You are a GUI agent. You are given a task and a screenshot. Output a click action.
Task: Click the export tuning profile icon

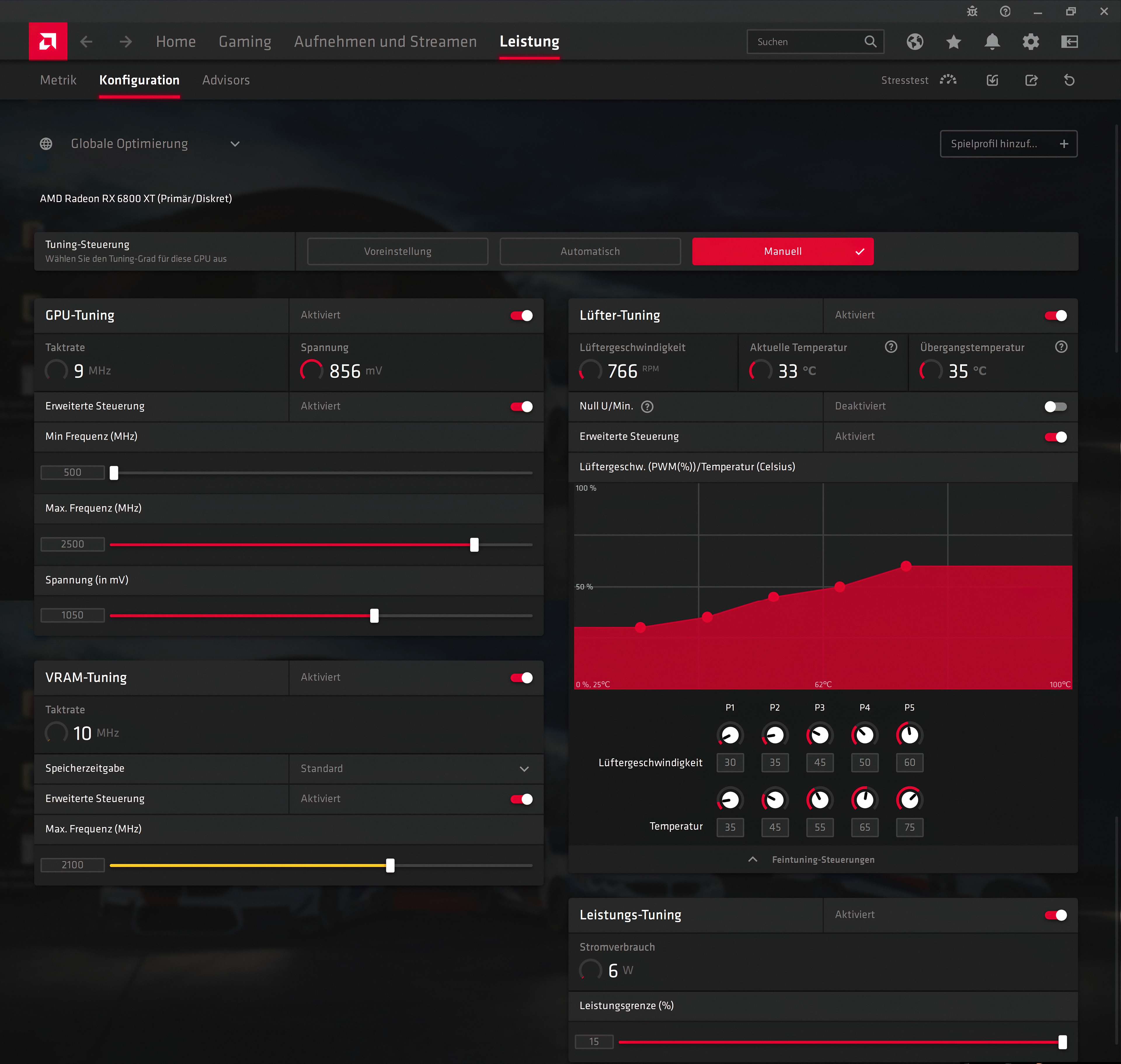coord(1031,80)
